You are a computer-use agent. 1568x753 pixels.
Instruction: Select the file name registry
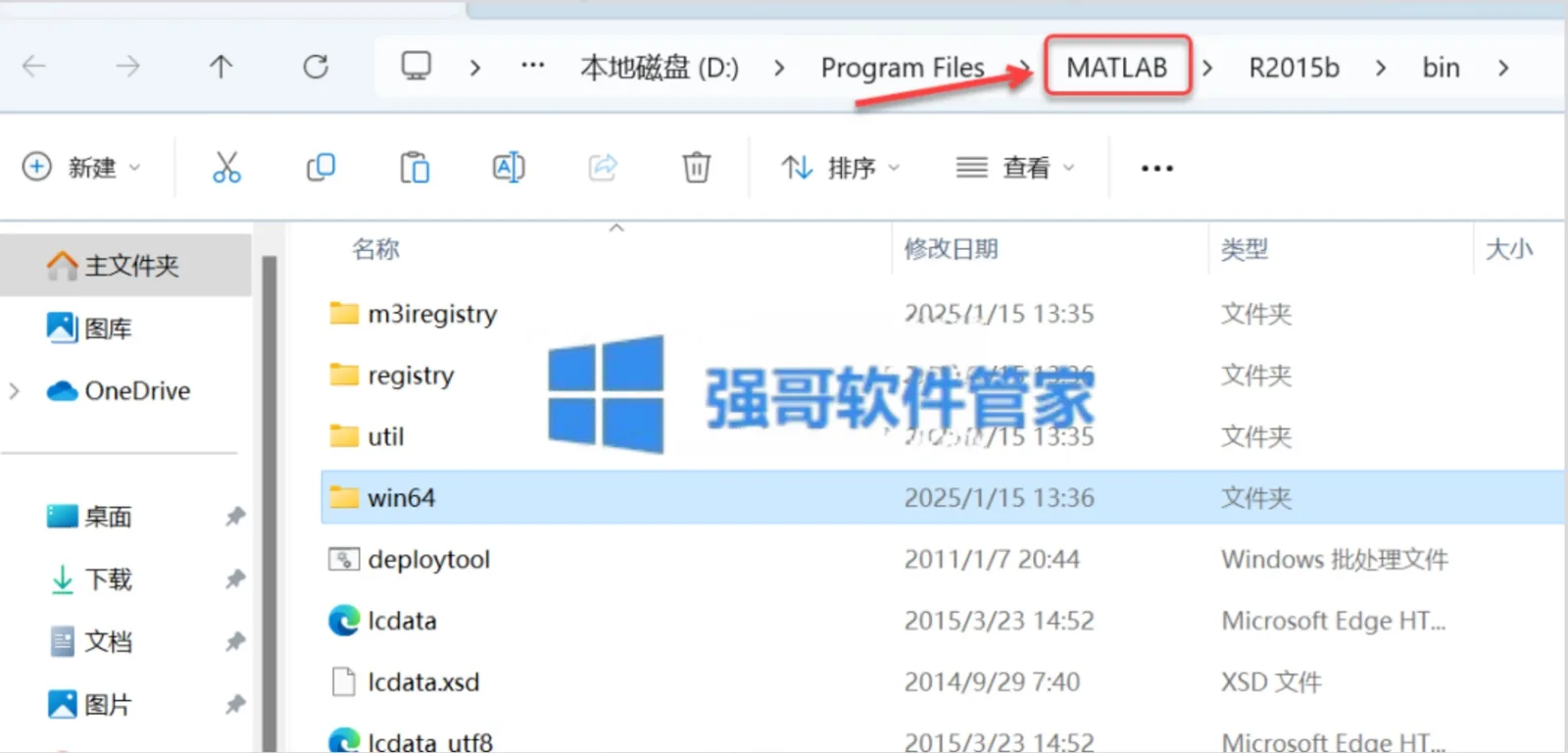click(x=411, y=376)
